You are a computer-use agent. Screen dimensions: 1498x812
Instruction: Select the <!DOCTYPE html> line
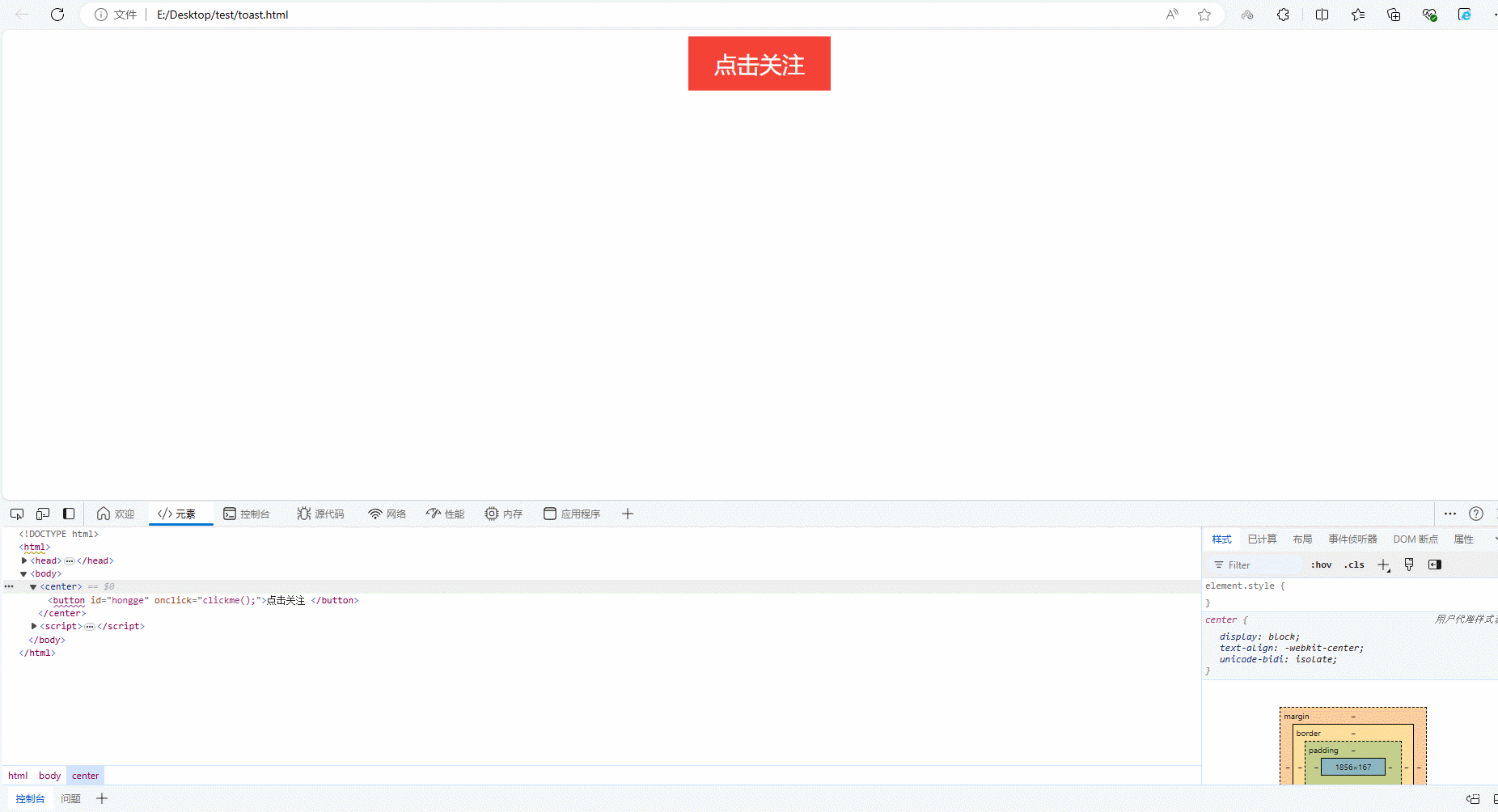58,534
